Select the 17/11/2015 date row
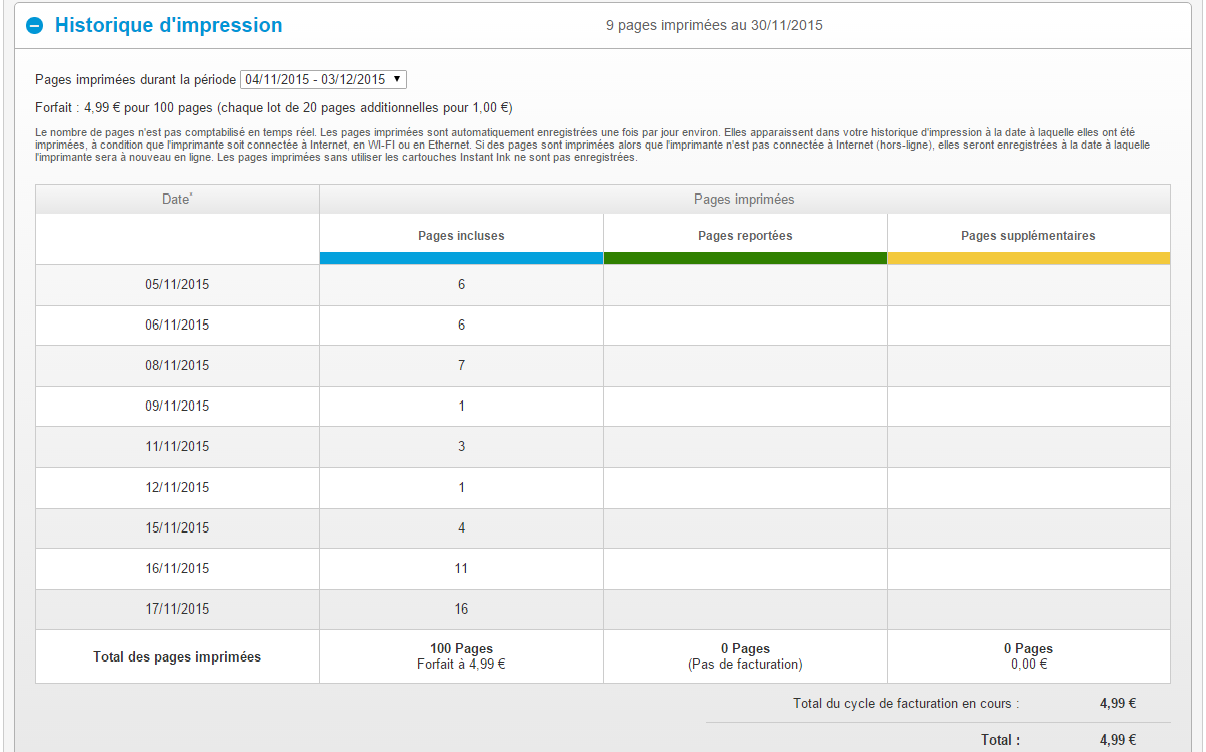1206x752 pixels. click(x=177, y=609)
